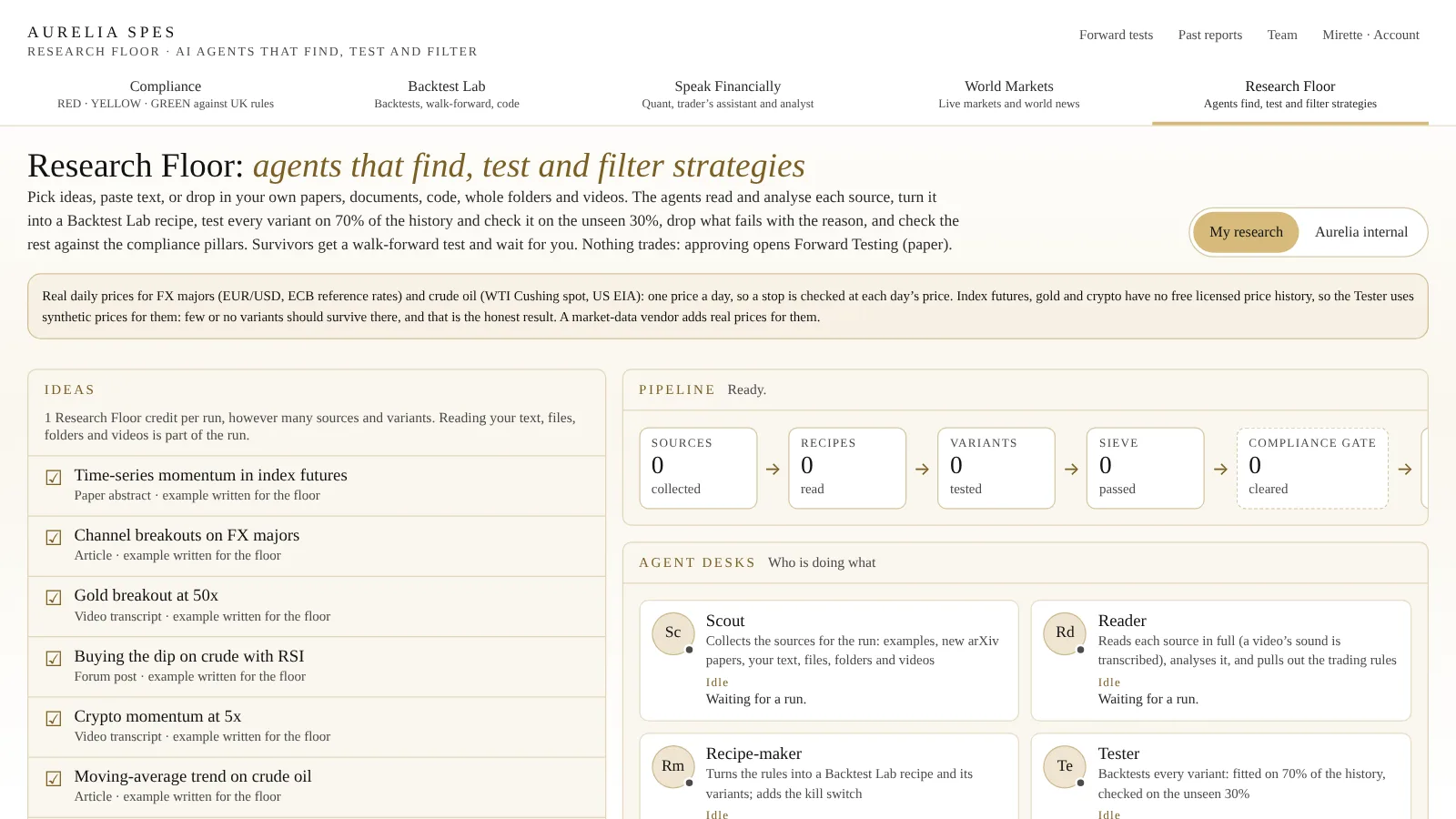Select the Research Floor tab
Viewport: 1456px width, 819px height.
(1290, 95)
